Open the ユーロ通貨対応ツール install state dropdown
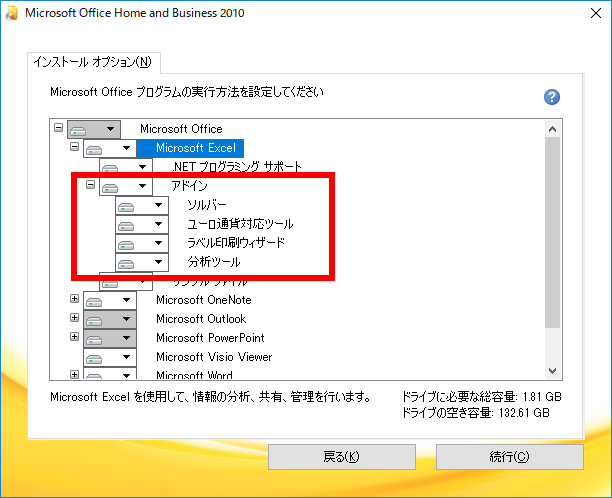The height and width of the screenshot is (498, 612). click(x=142, y=224)
